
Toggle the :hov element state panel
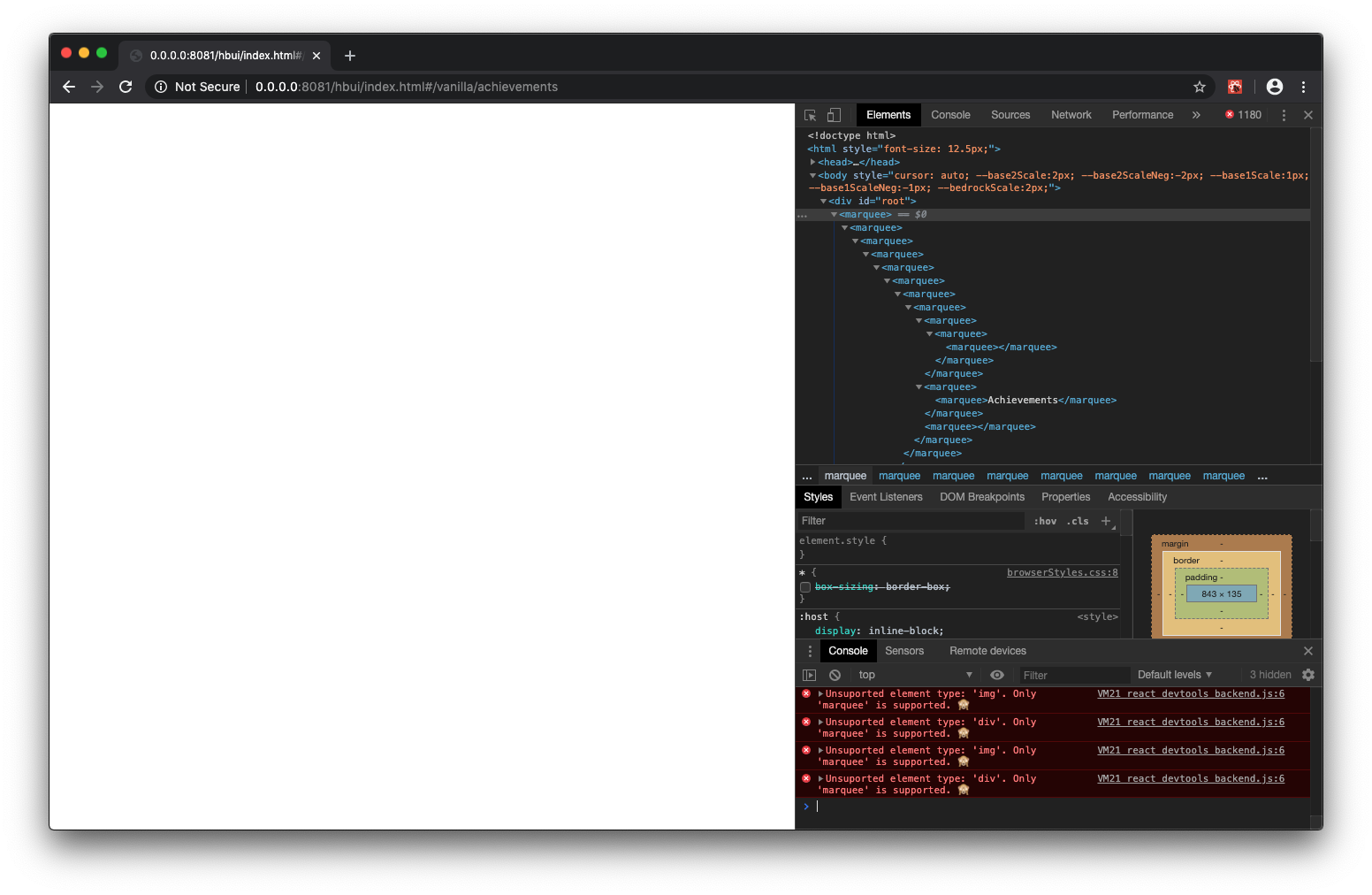1045,521
